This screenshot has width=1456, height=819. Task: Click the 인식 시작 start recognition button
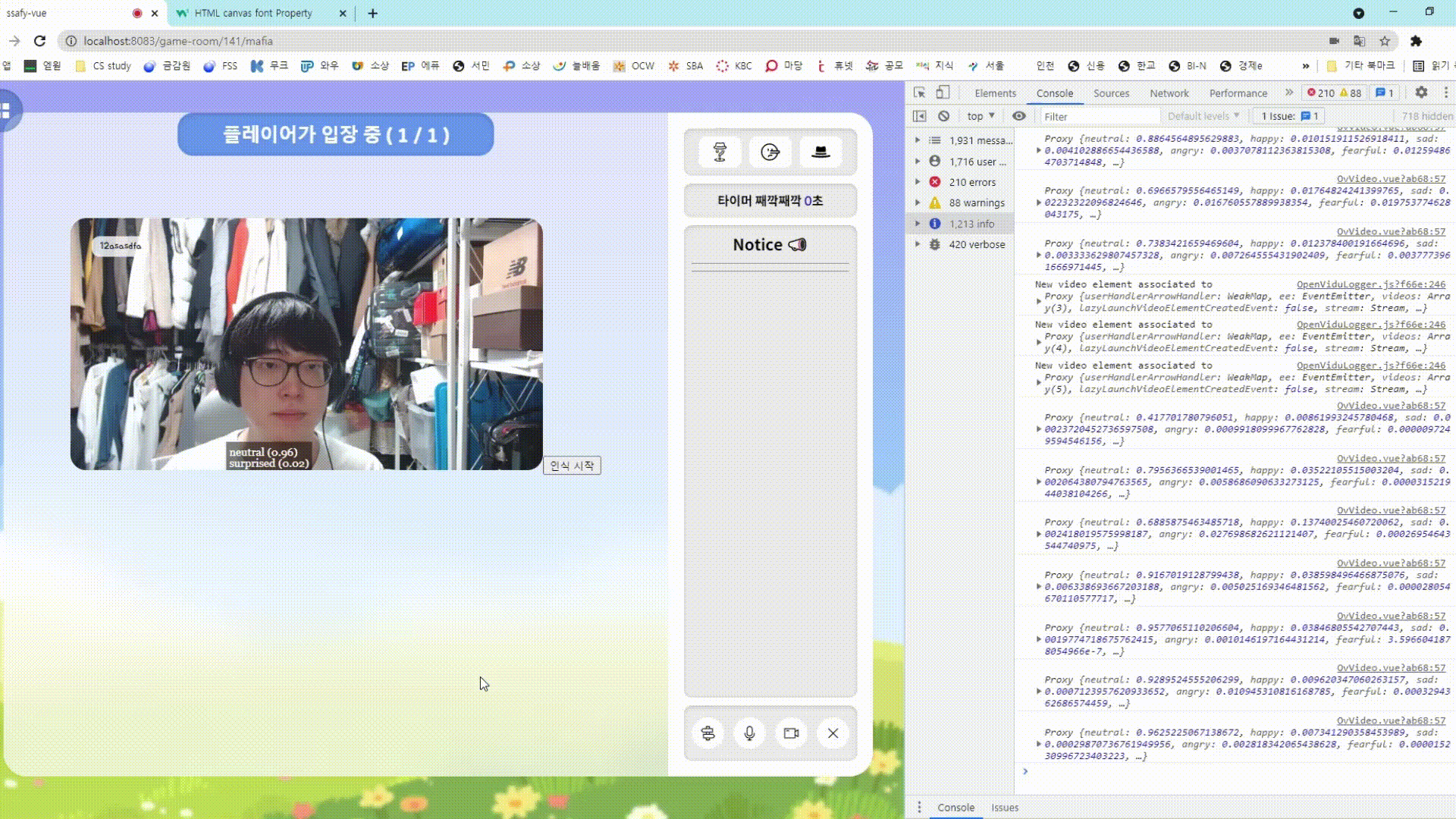[x=572, y=465]
